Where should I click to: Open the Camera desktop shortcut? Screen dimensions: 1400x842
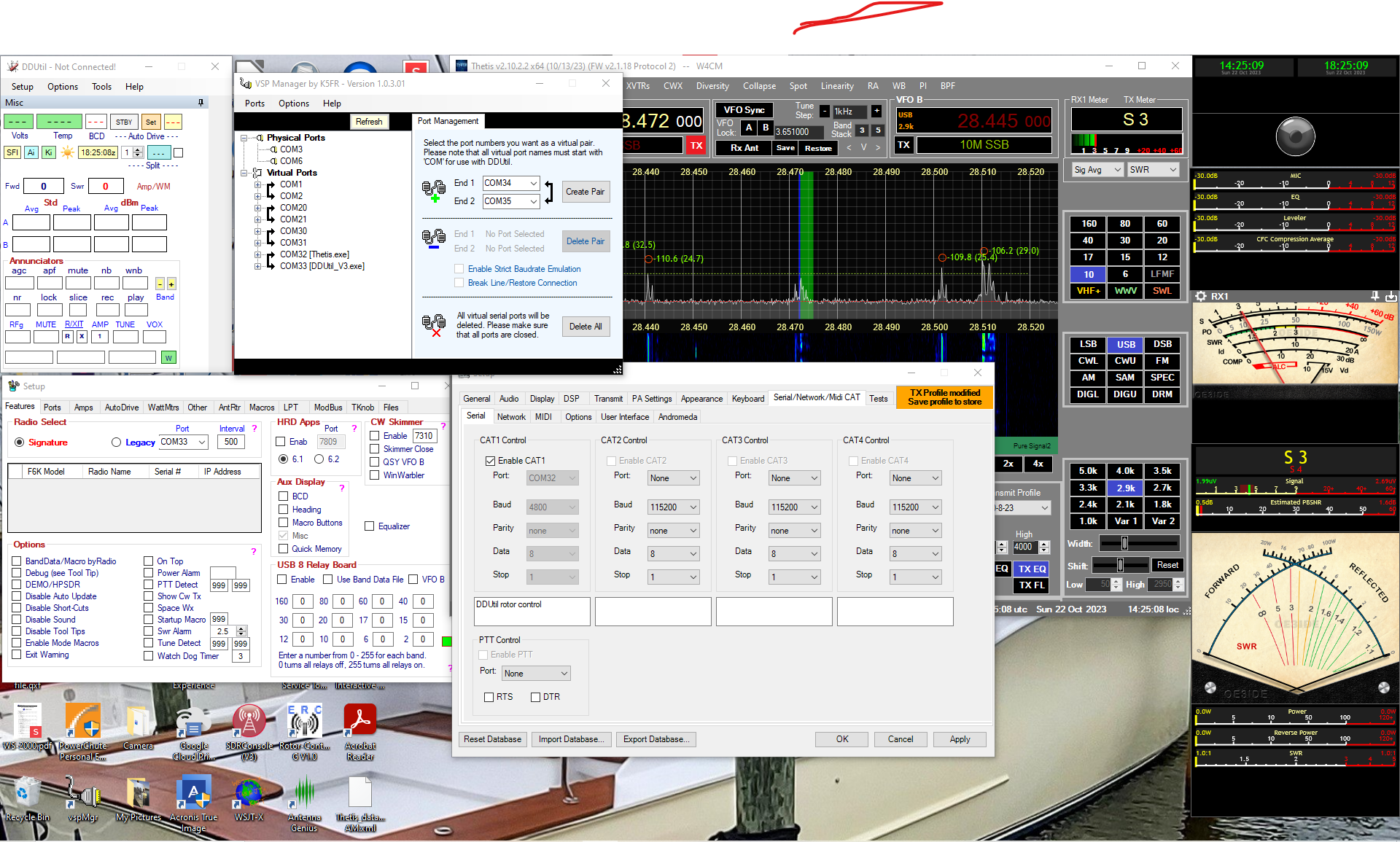(x=138, y=727)
